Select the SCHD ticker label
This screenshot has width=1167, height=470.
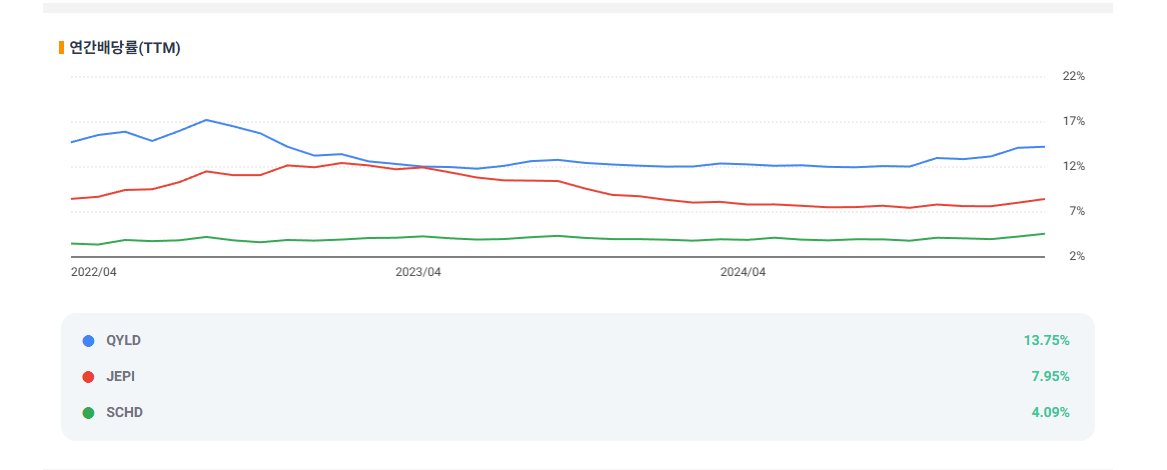click(x=124, y=412)
